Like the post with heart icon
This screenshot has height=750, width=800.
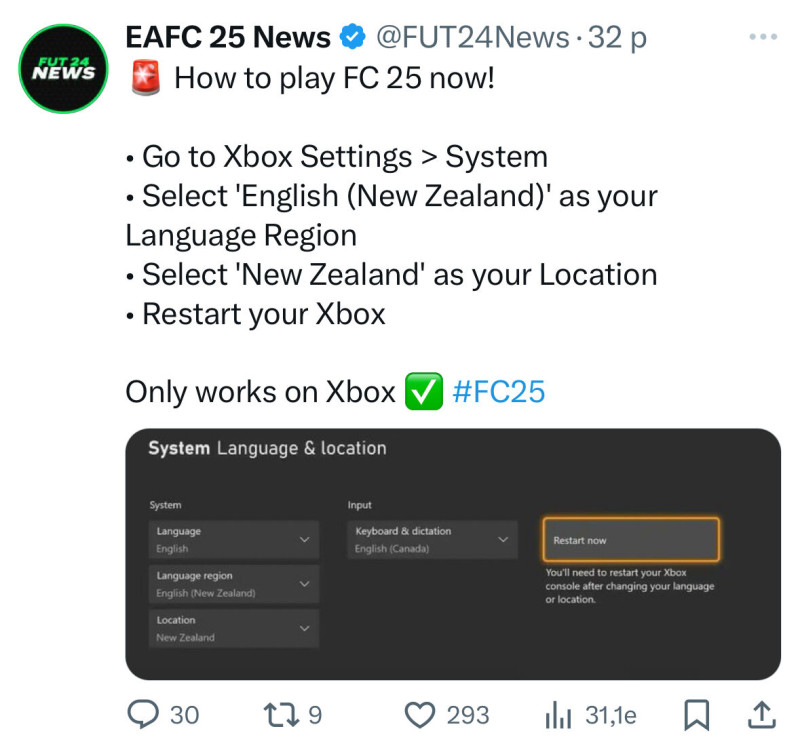[419, 714]
